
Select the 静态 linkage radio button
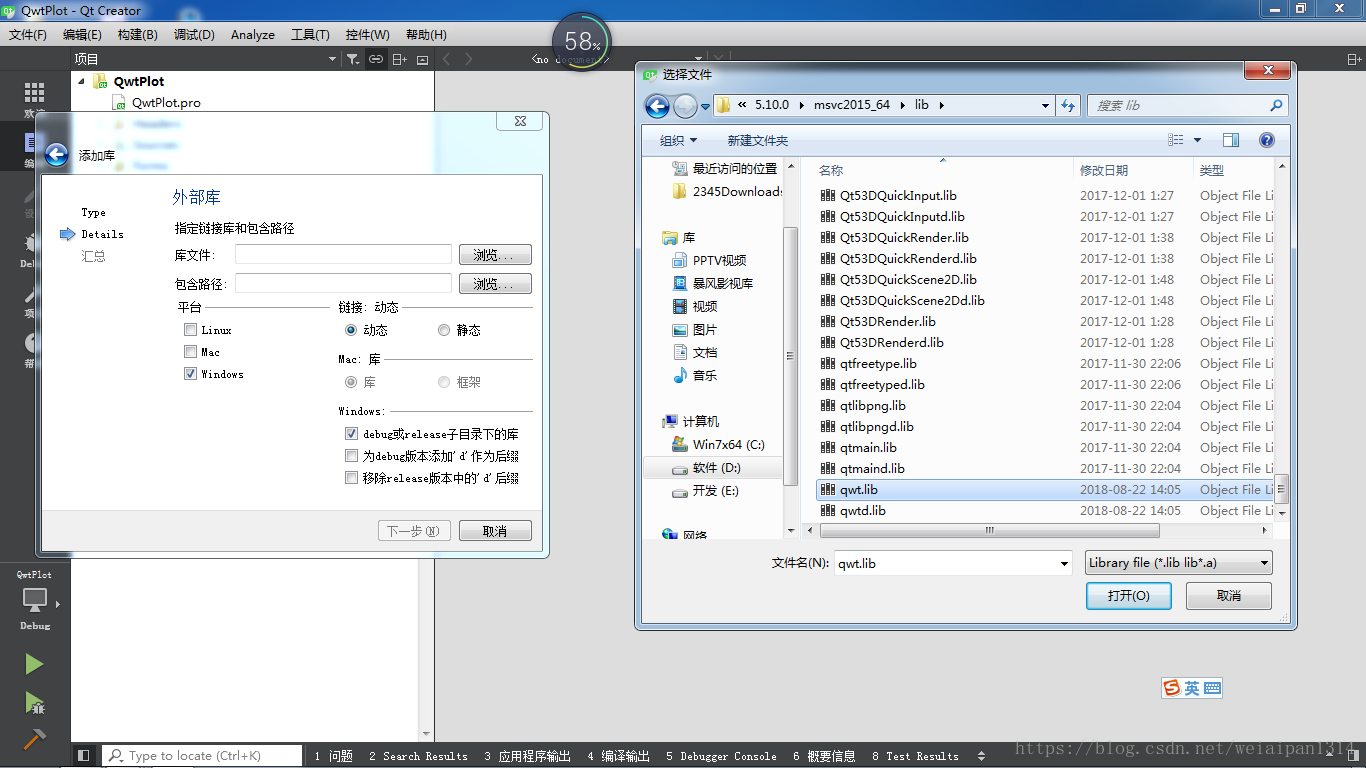tap(443, 329)
